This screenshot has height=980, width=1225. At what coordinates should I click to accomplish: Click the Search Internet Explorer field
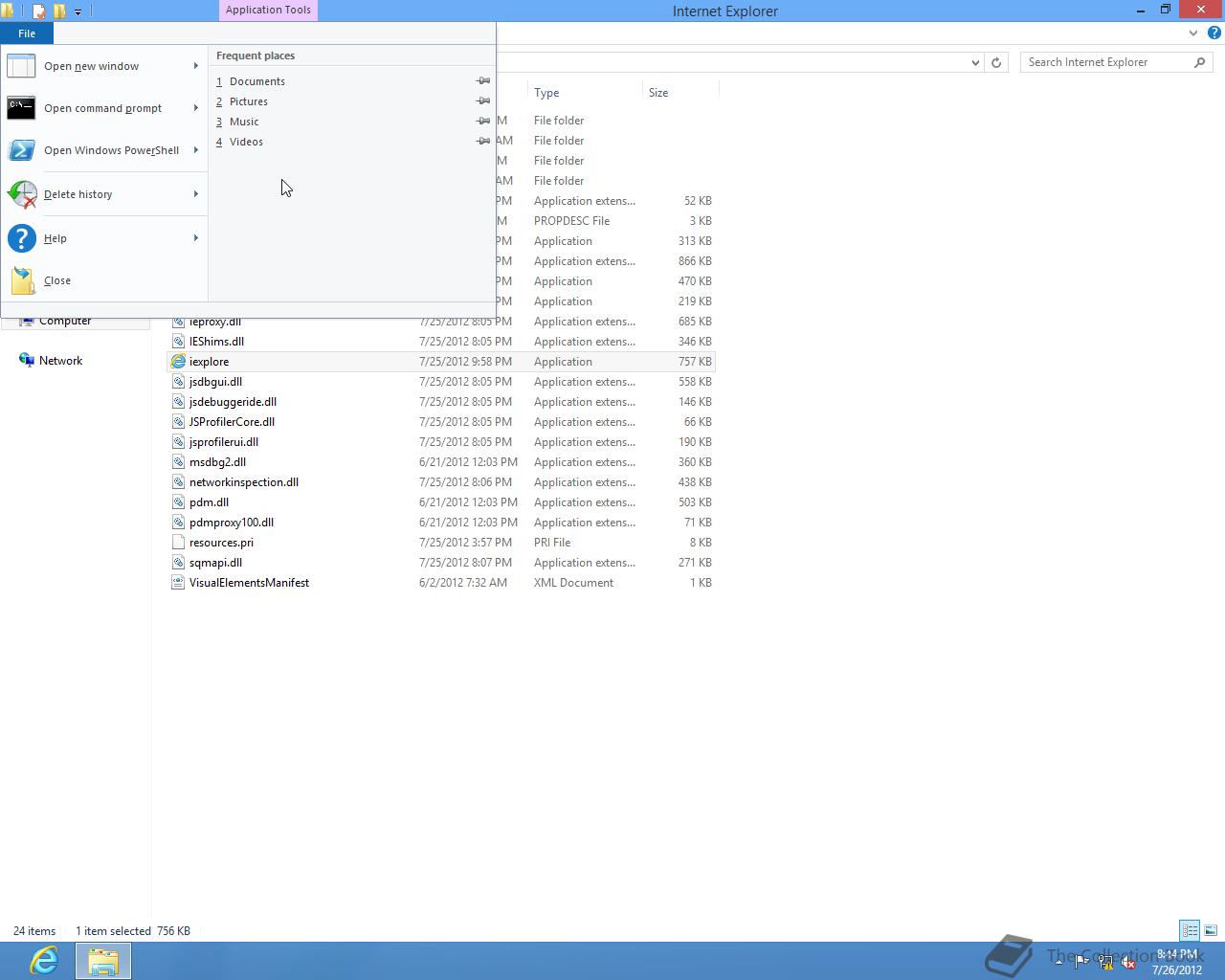click(1108, 62)
